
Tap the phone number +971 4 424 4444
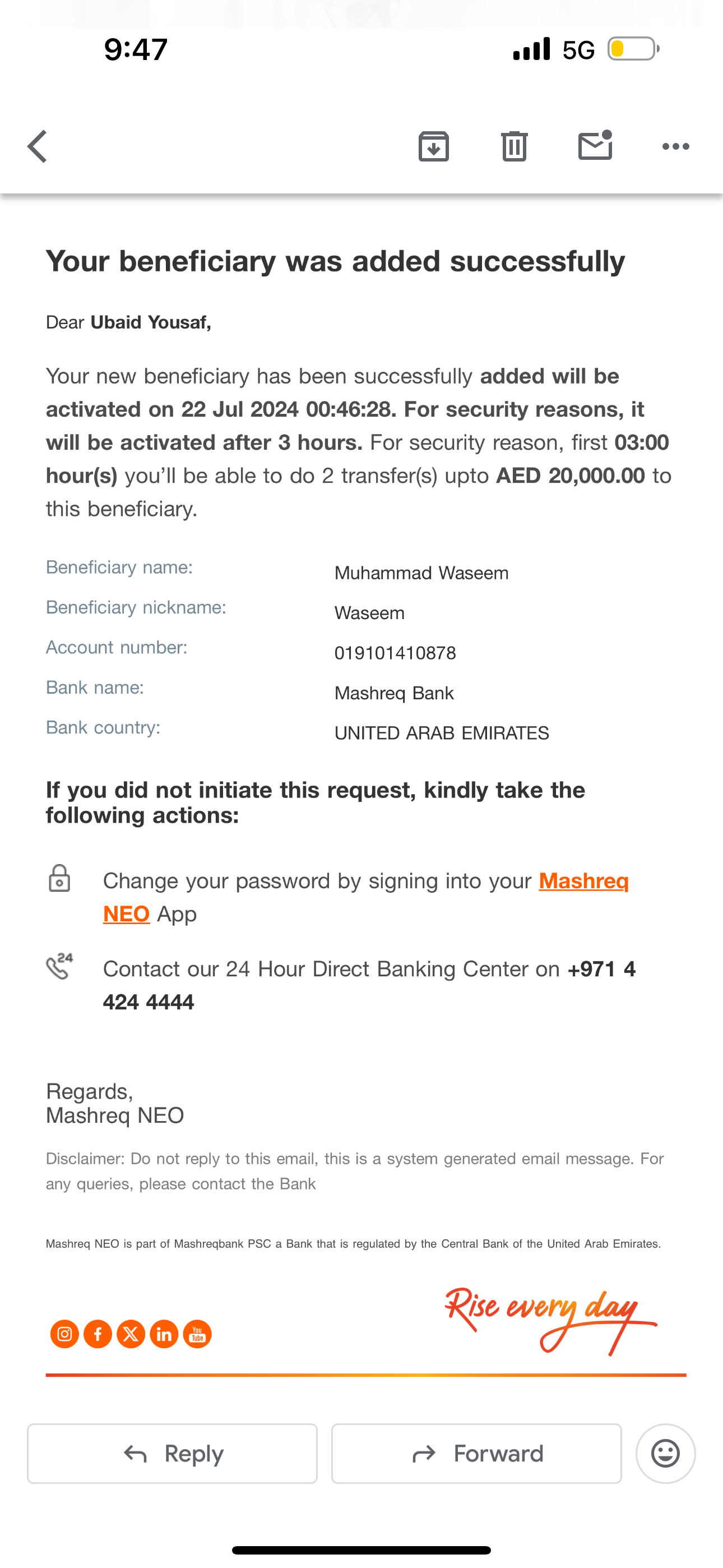coord(369,985)
